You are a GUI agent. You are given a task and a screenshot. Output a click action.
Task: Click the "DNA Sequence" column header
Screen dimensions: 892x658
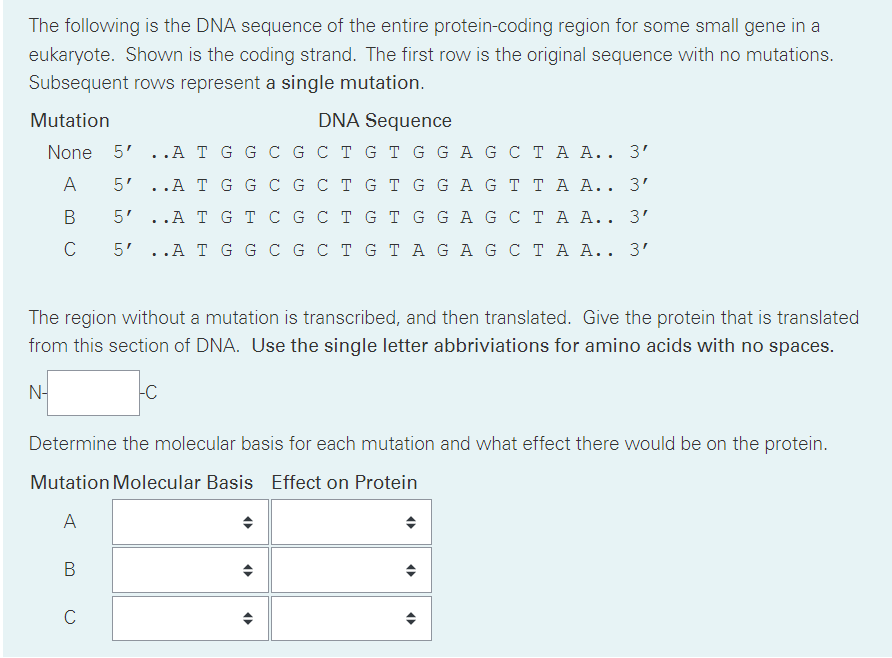[385, 121]
